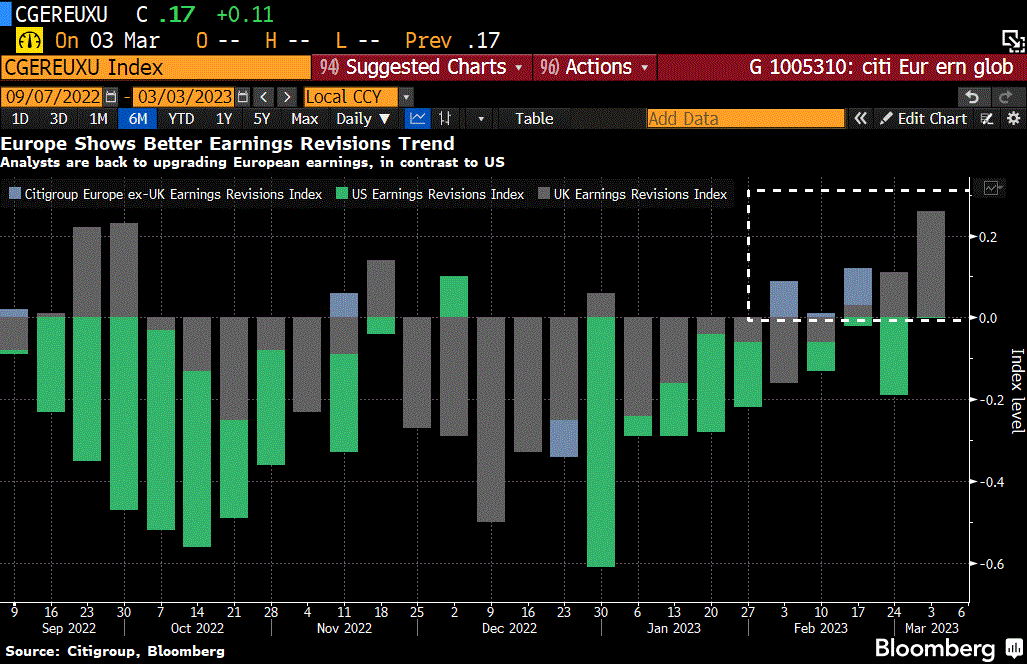Screen dimensions: 1027x664
Task: Expand the chart type options dropdown arrow
Action: tap(481, 119)
